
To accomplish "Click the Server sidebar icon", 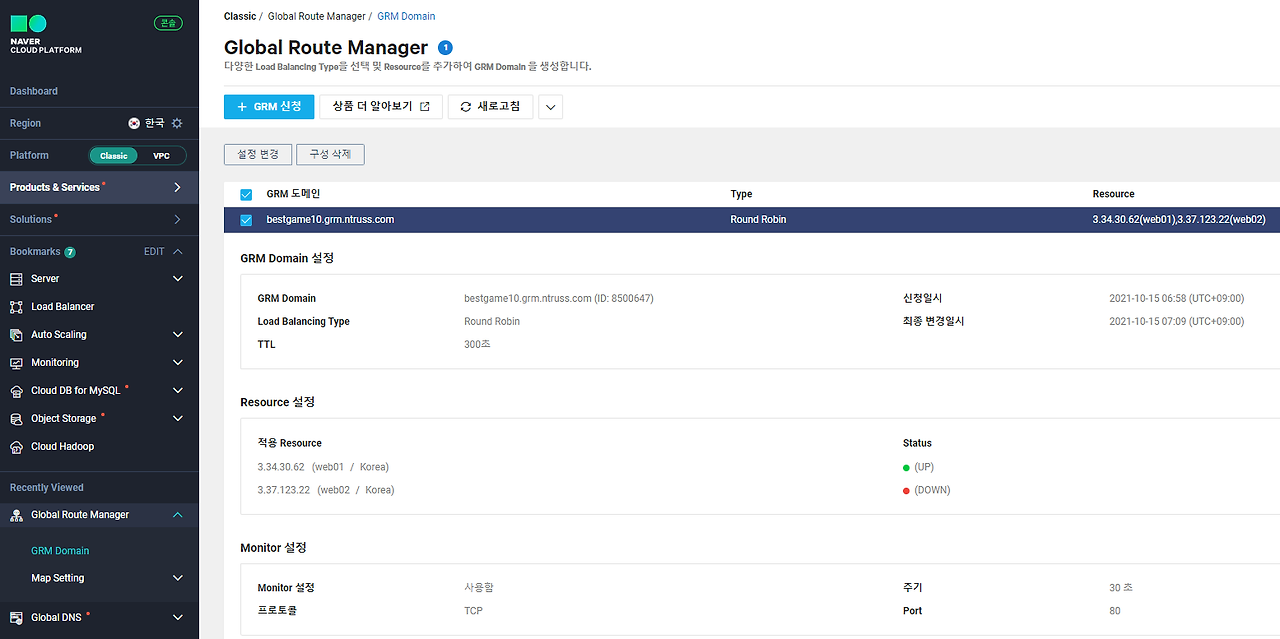I will click(16, 279).
